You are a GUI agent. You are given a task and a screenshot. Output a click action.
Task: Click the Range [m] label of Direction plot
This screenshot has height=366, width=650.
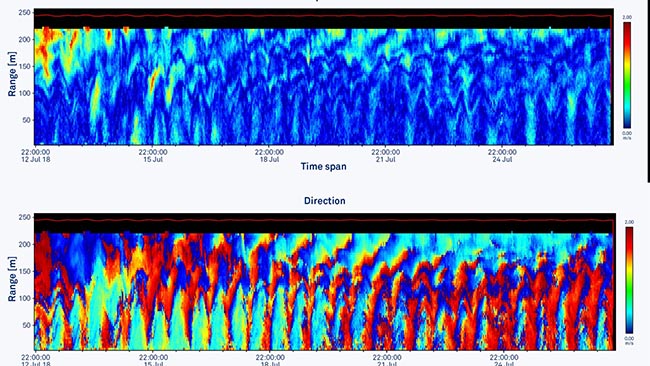[12, 279]
